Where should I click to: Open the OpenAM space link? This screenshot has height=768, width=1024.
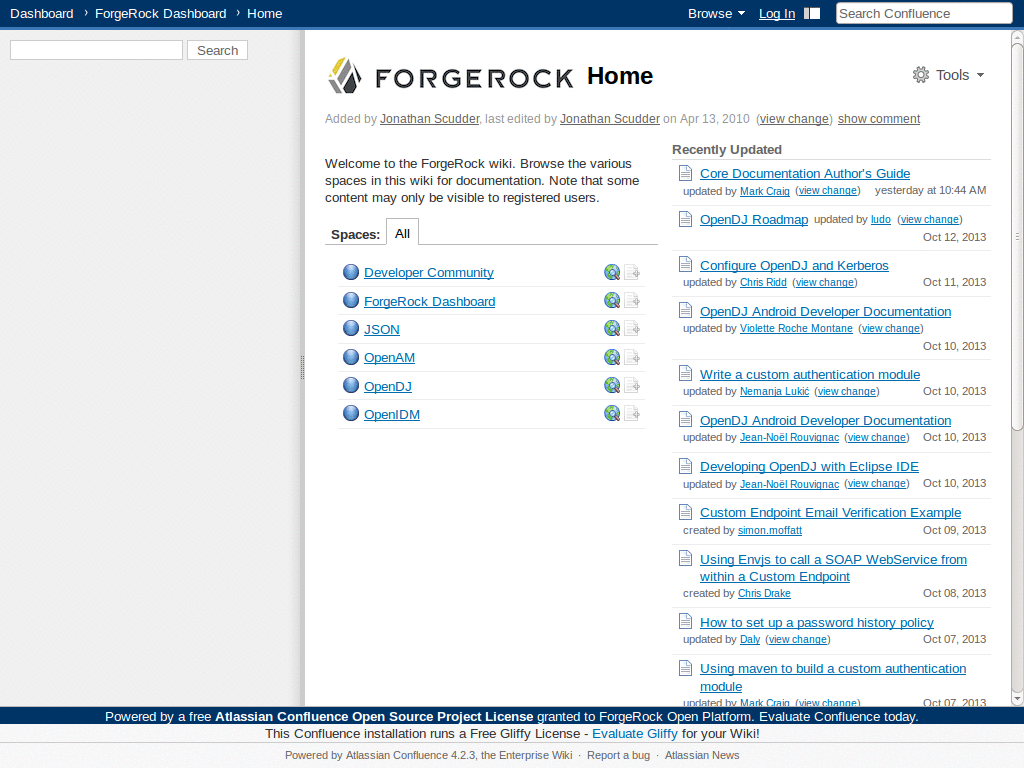(x=389, y=358)
